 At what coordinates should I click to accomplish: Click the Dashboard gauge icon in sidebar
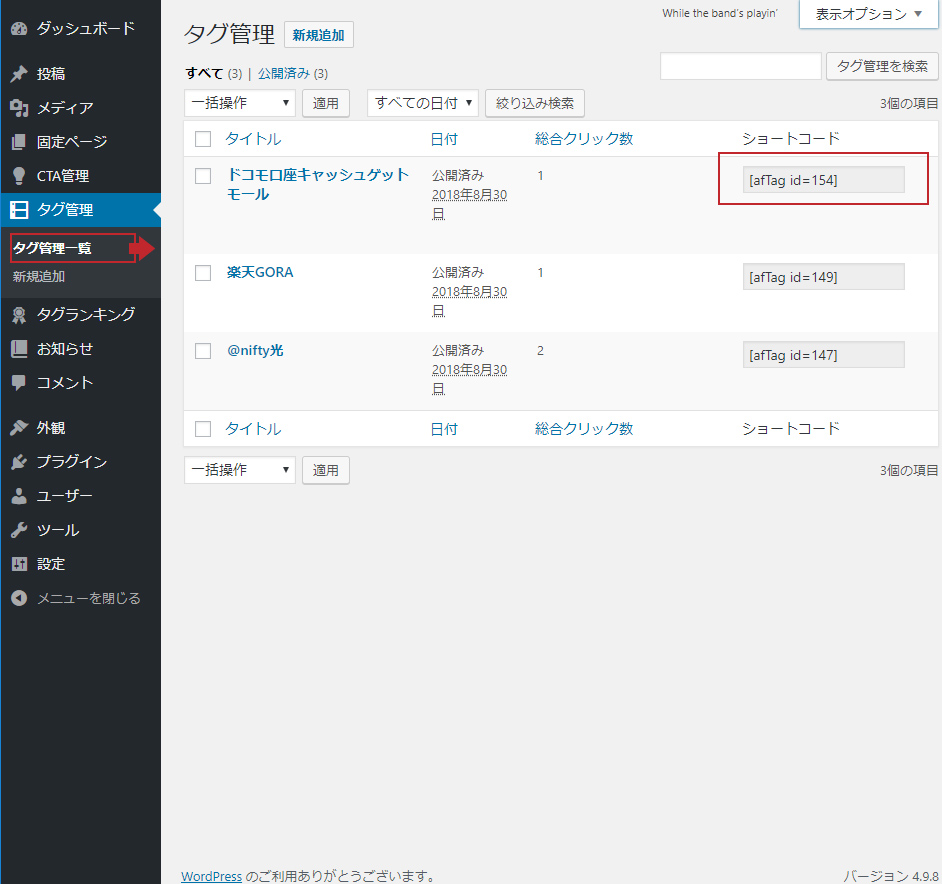tap(19, 28)
